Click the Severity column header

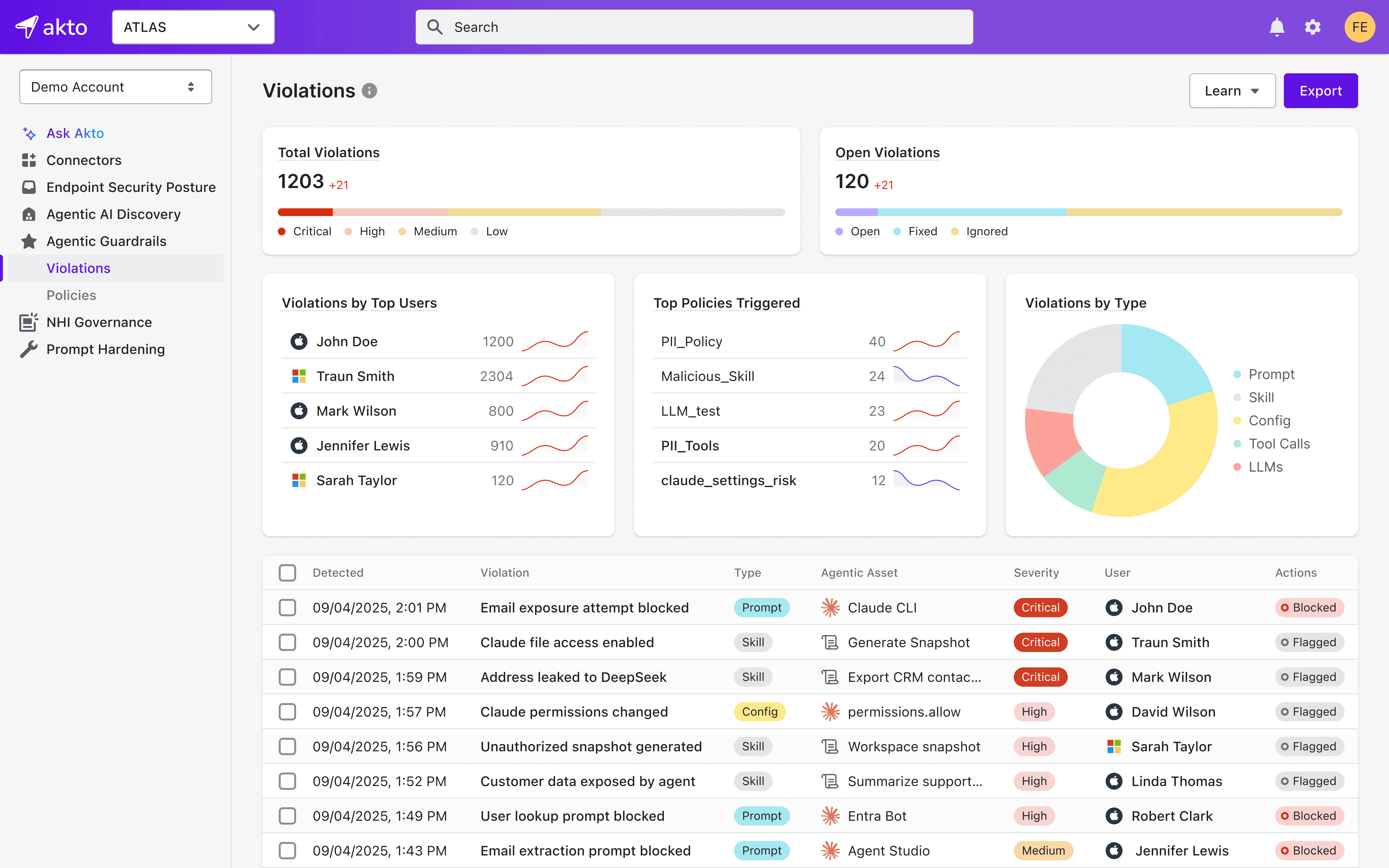[x=1036, y=572]
